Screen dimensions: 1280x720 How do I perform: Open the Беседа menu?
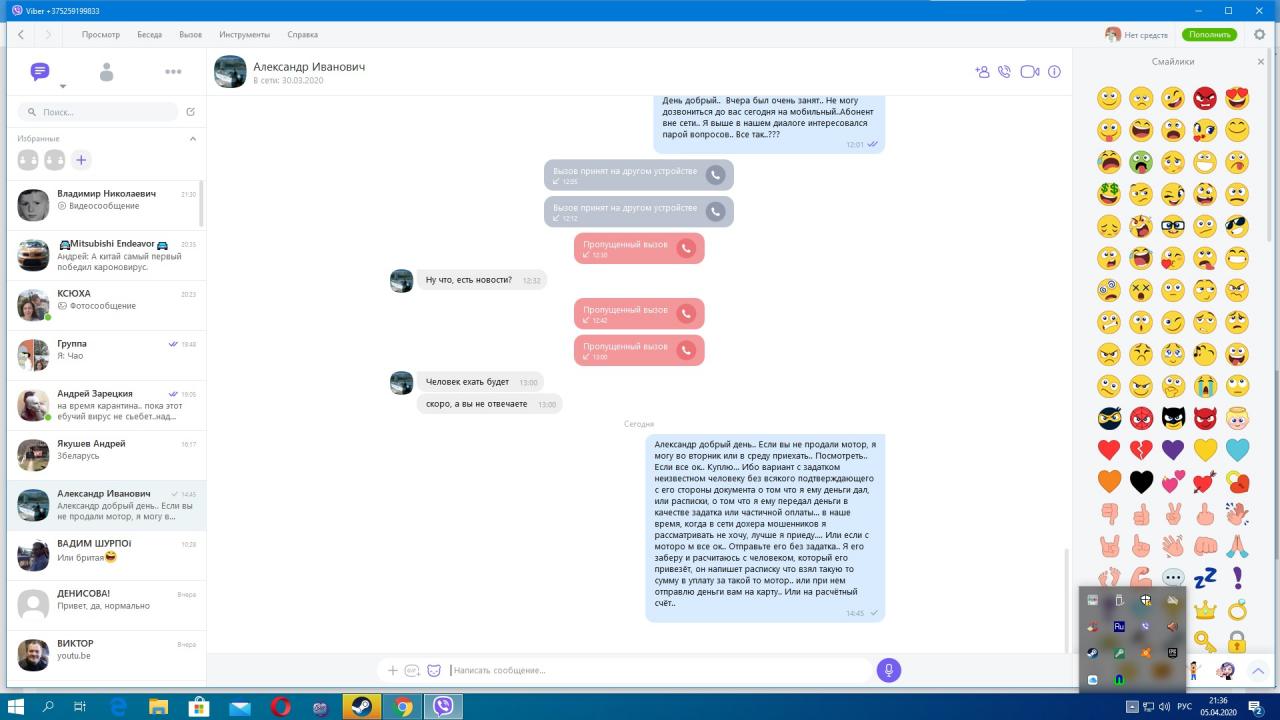click(x=149, y=34)
